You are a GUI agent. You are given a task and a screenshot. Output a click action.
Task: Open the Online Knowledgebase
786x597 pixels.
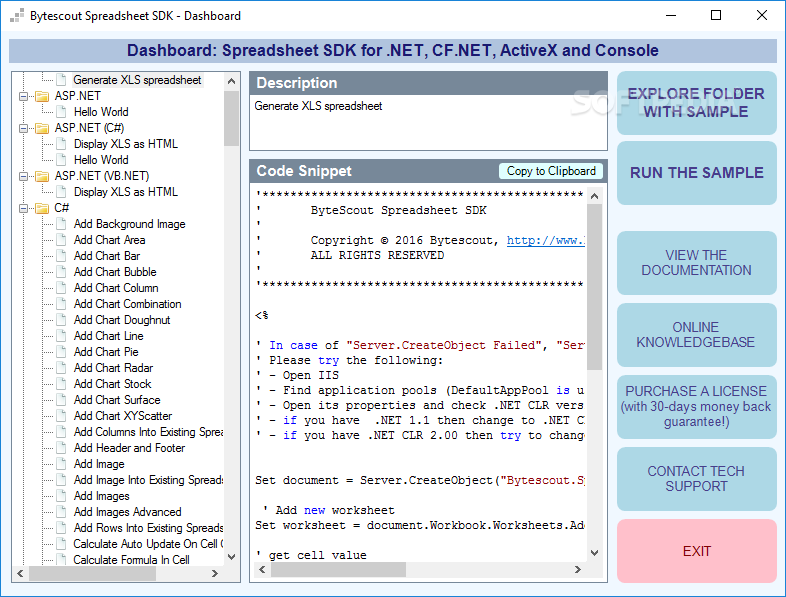click(x=696, y=335)
